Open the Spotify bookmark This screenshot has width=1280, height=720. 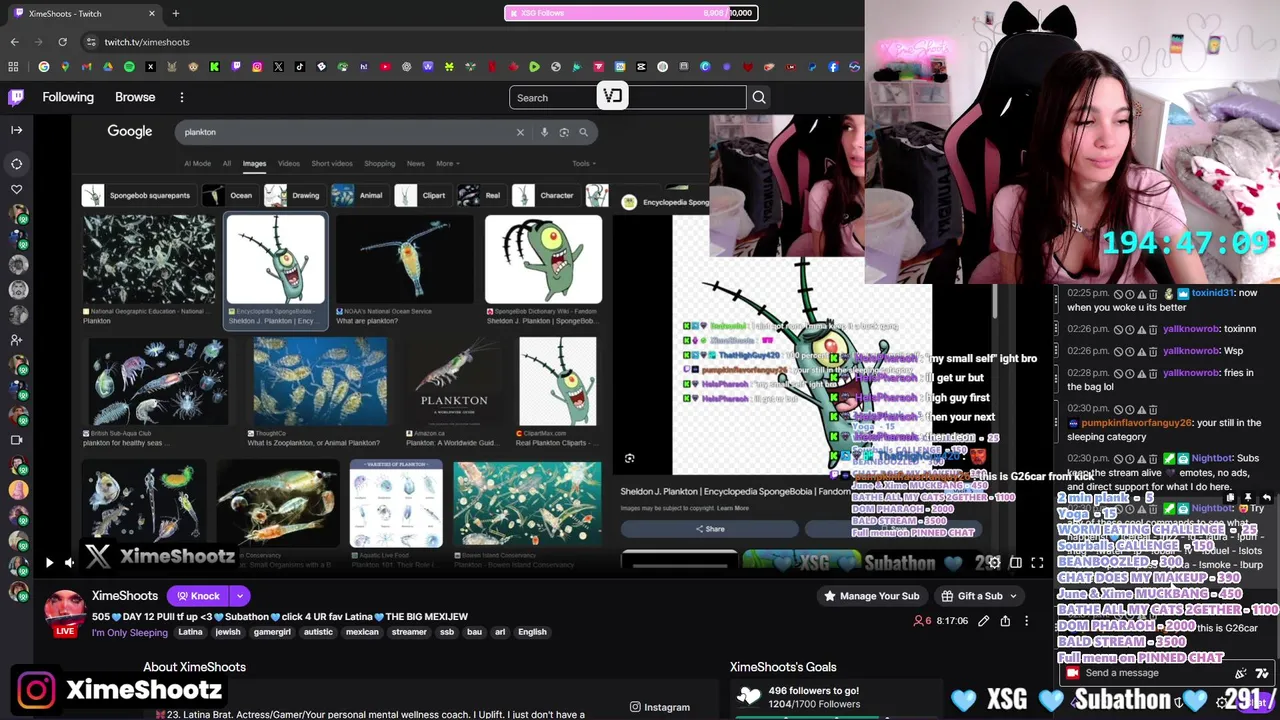(129, 67)
